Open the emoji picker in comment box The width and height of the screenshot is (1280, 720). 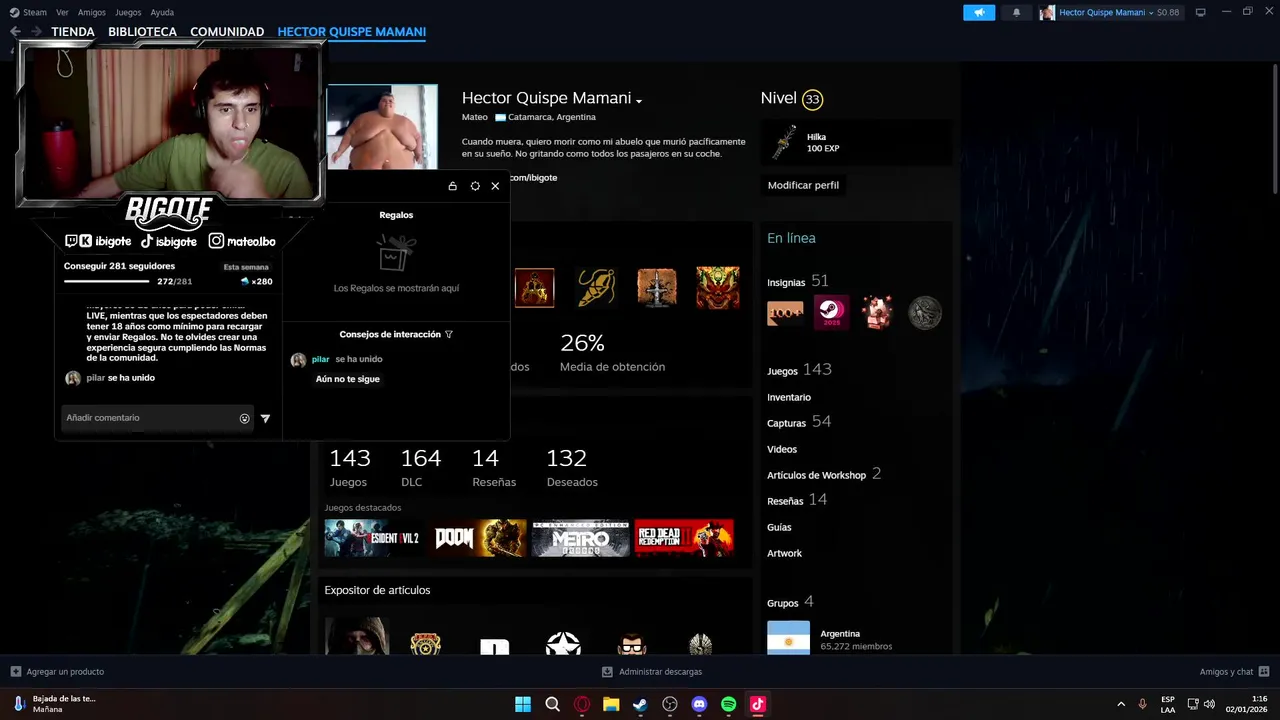(x=244, y=418)
